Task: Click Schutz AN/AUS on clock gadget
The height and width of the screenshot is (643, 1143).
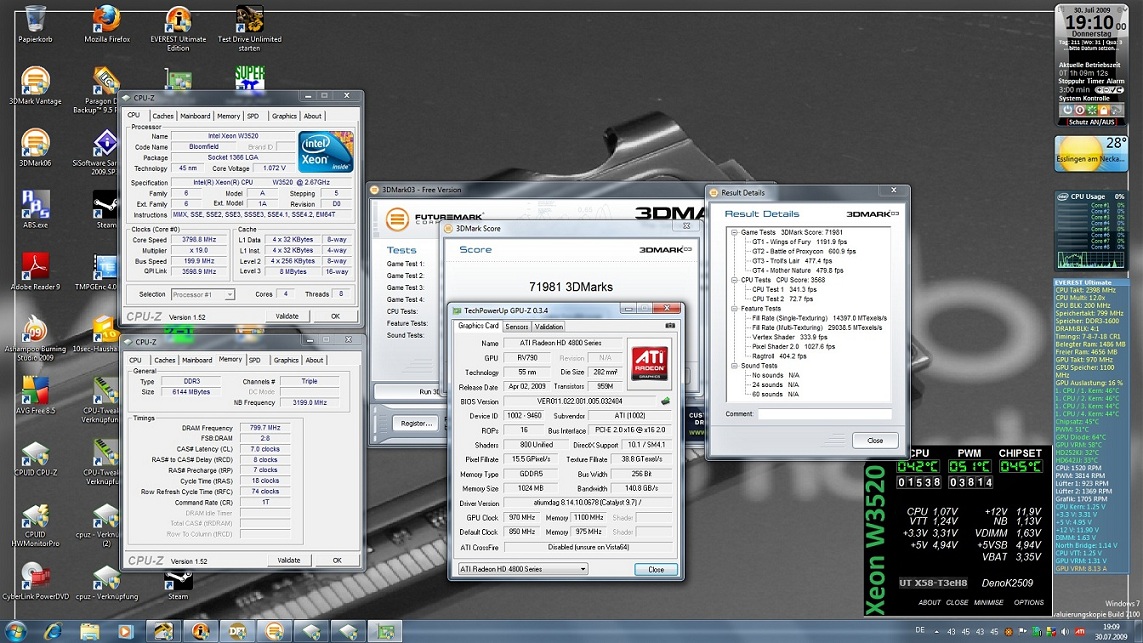Action: point(1091,122)
